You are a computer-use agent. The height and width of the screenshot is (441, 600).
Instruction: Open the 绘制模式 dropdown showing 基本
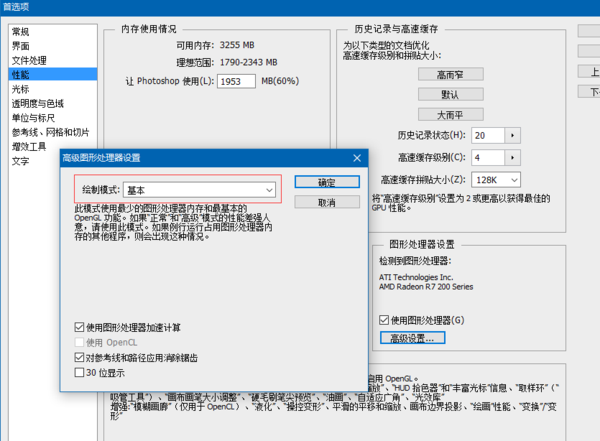pos(199,190)
